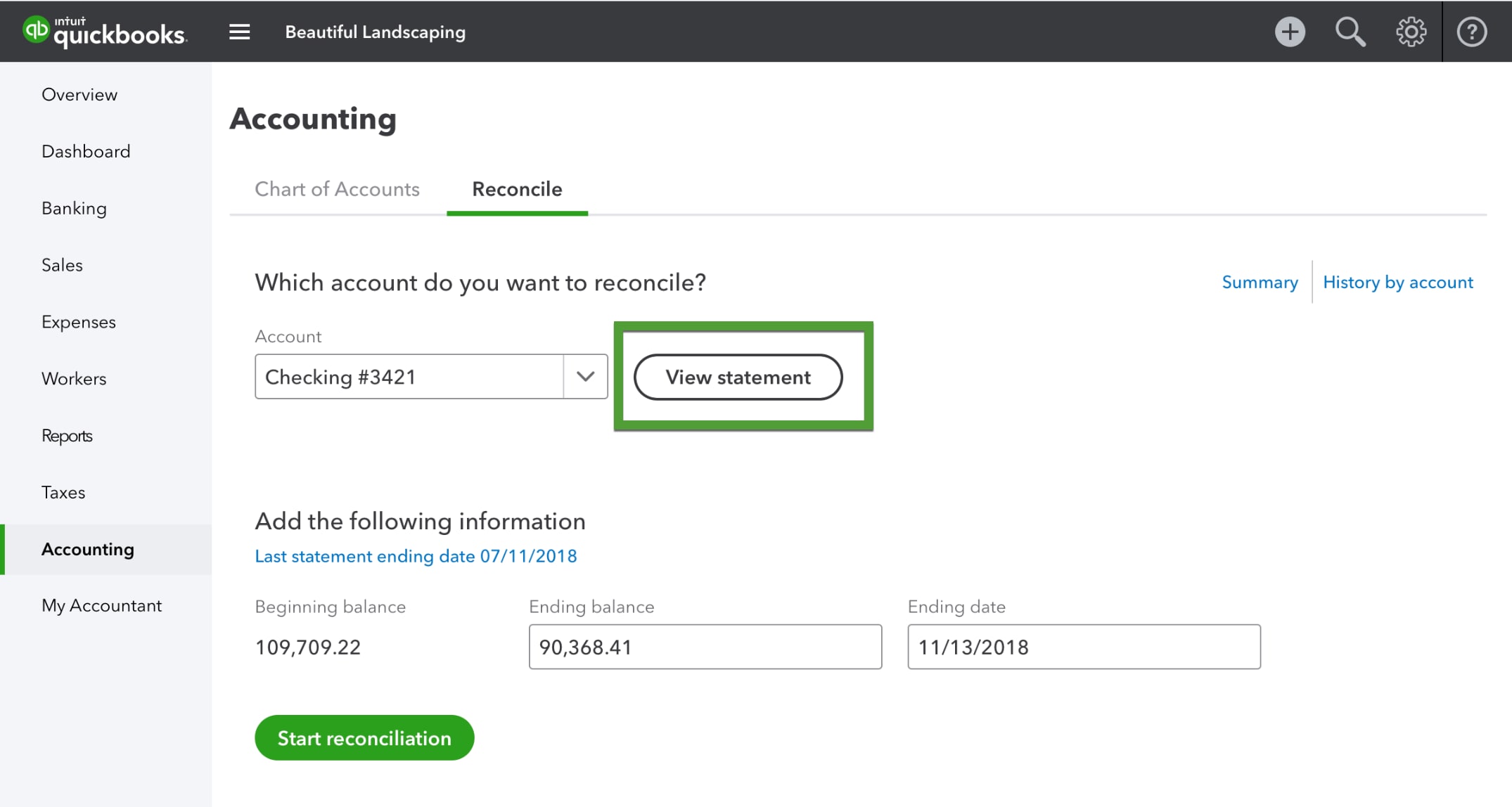Click the View statement button
This screenshot has height=807, width=1512.
coord(738,377)
